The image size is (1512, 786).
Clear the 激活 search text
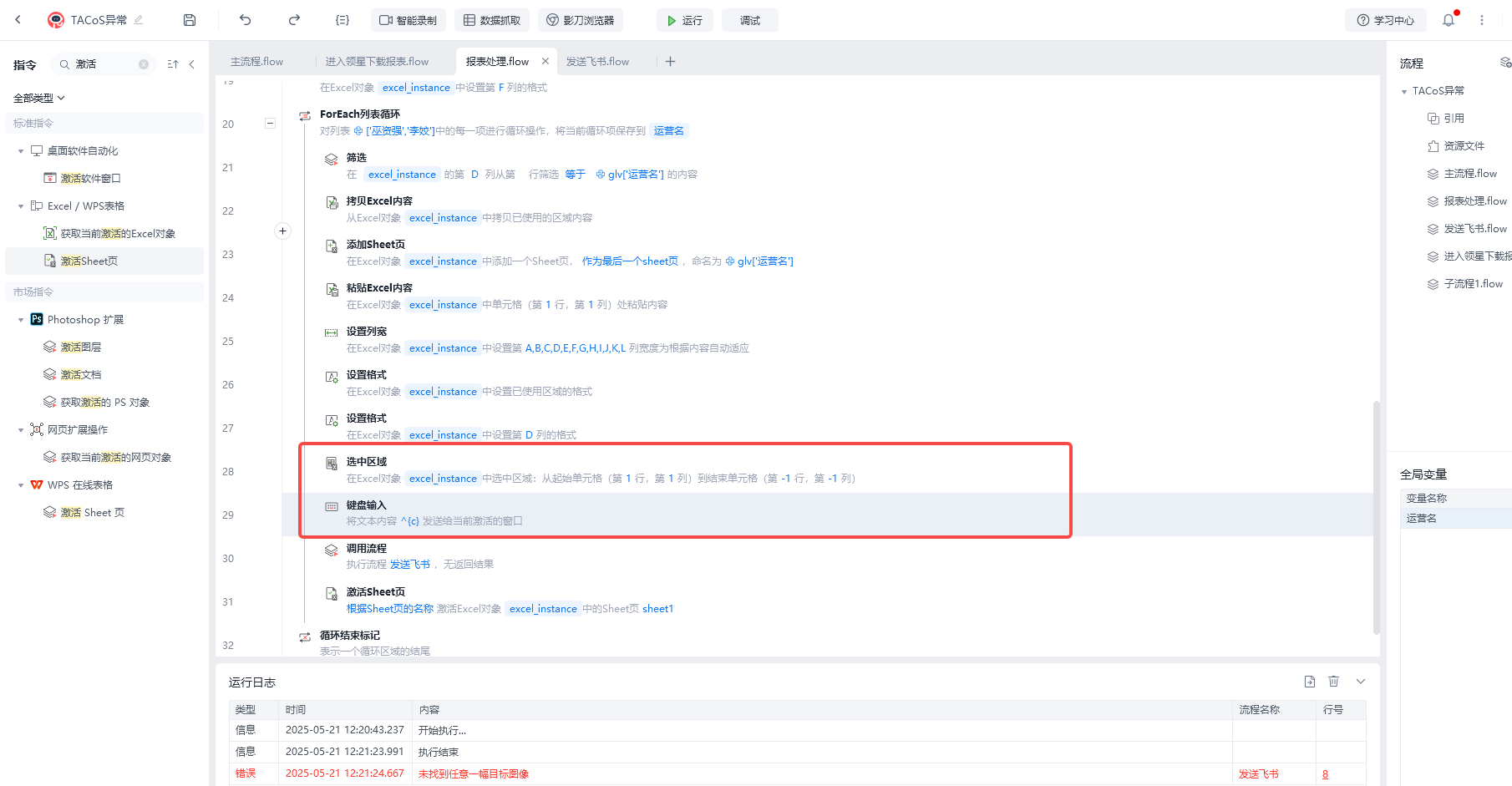click(x=144, y=64)
